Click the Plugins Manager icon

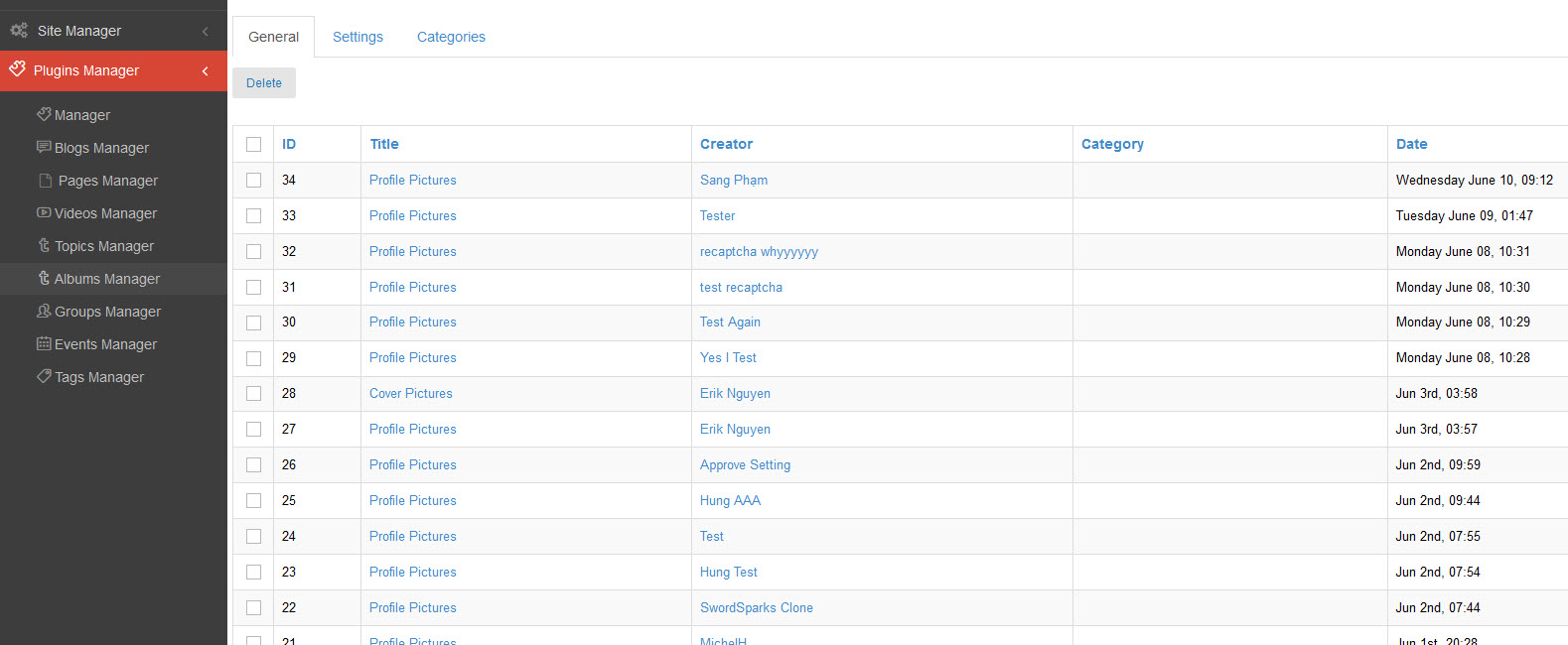click(x=17, y=69)
